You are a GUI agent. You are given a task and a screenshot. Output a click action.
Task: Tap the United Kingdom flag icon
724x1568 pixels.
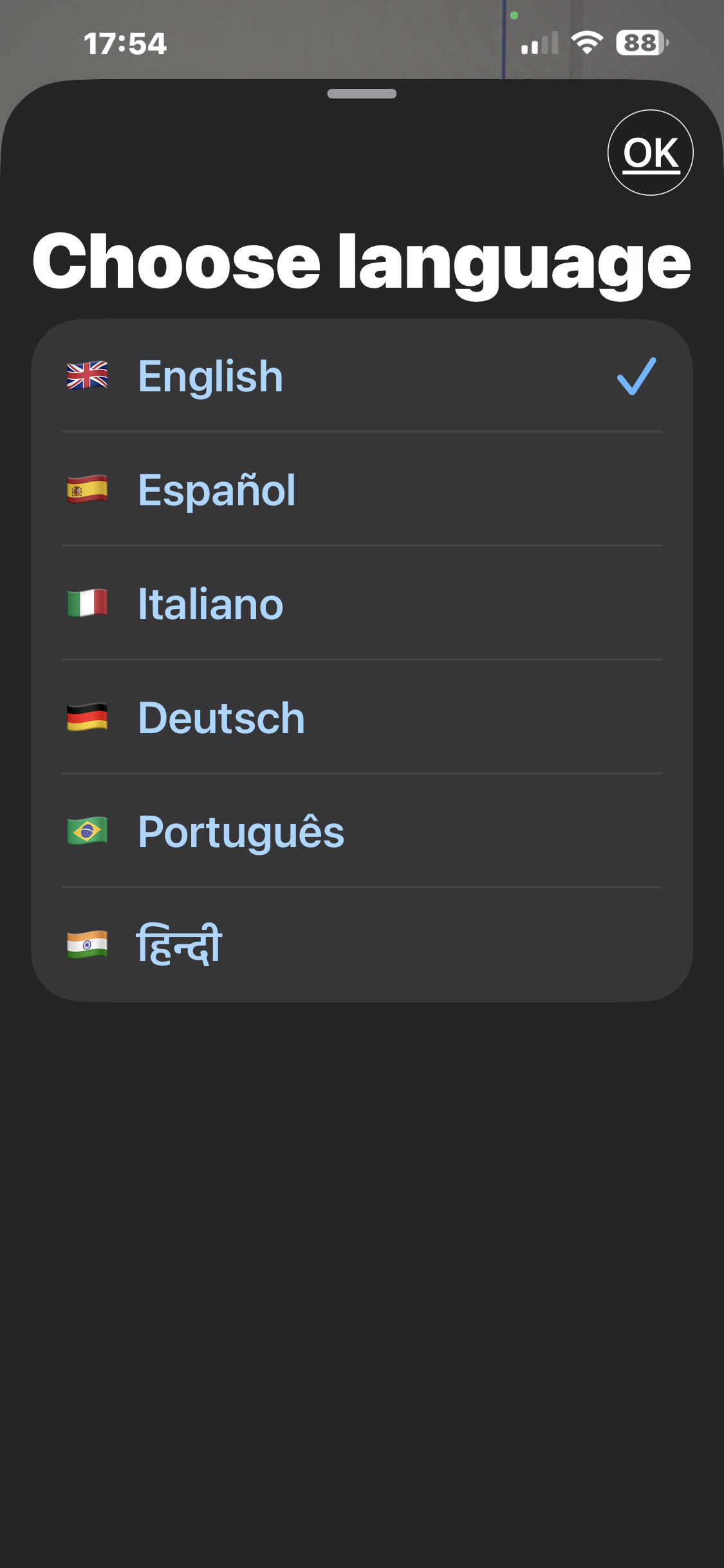click(87, 376)
